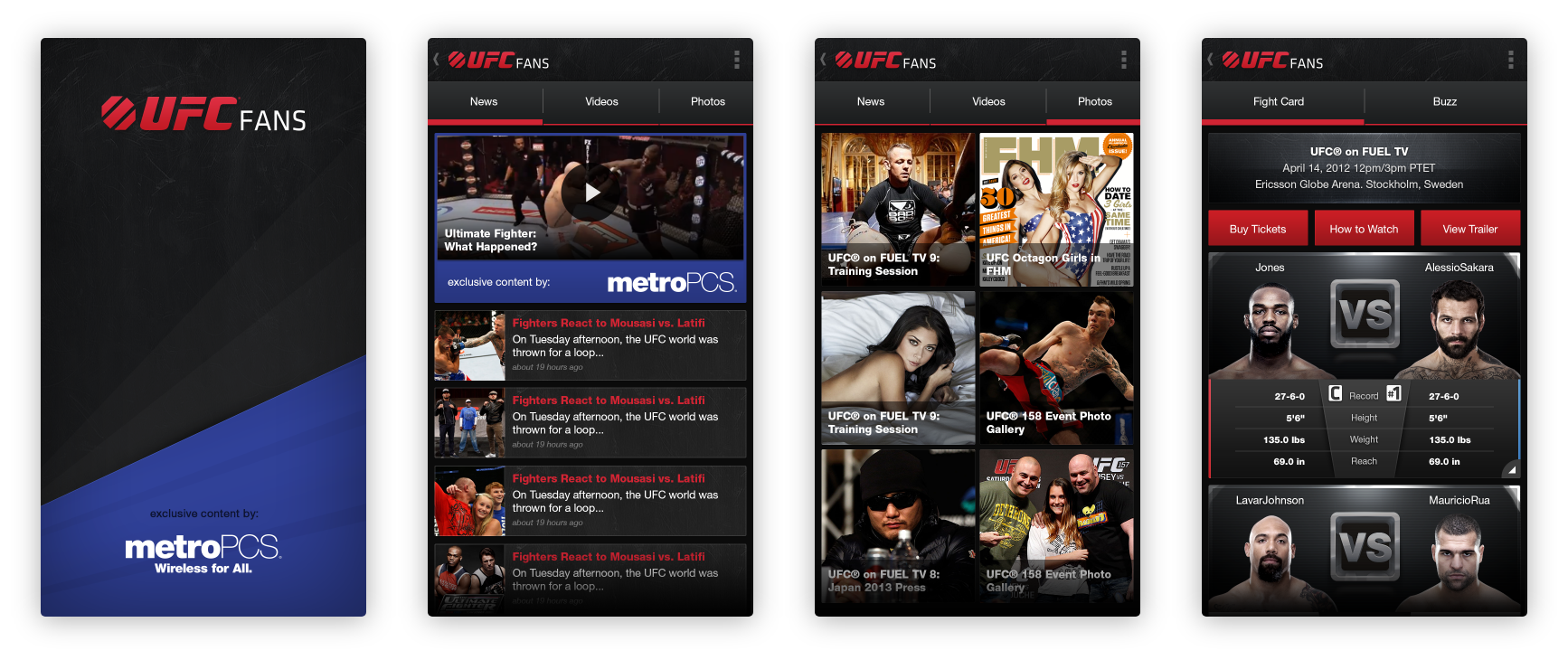Screen dimensions: 1568x660
Task: Tap back chevron on the Photos screen
Action: (x=824, y=60)
